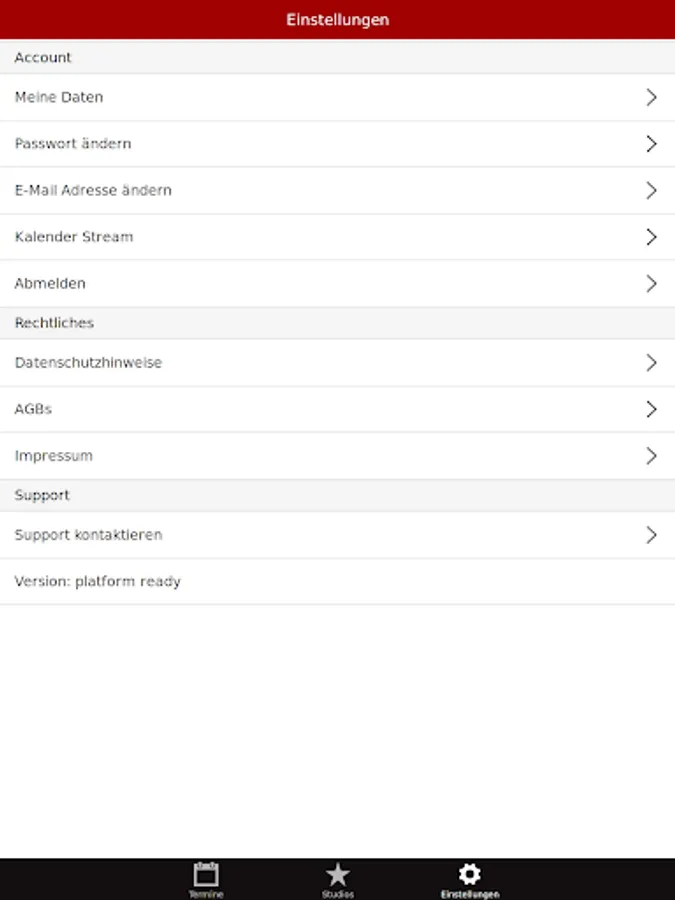Open the Passwort ändern option
This screenshot has height=900, width=675.
pos(73,144)
